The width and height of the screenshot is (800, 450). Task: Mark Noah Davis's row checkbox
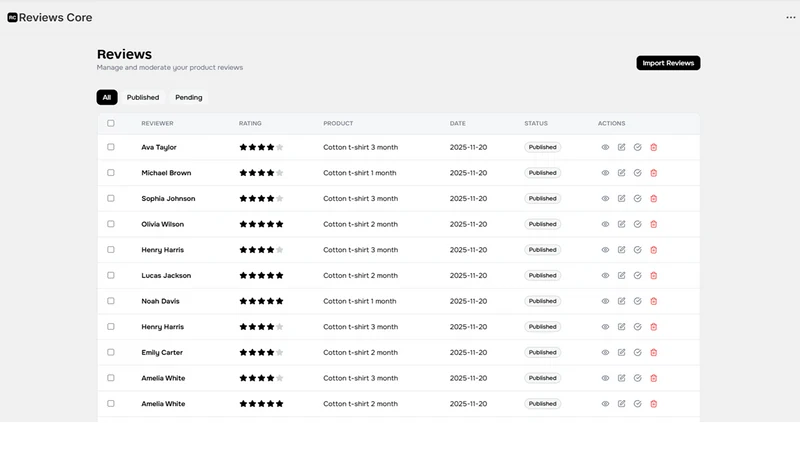(111, 301)
